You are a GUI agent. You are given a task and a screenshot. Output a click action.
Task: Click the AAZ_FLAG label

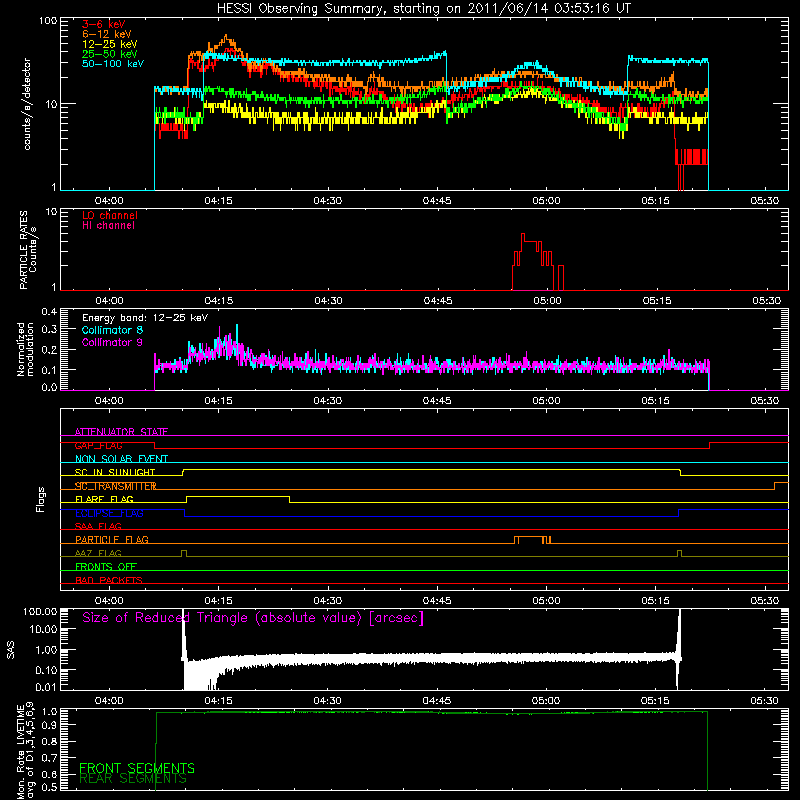pos(98,553)
